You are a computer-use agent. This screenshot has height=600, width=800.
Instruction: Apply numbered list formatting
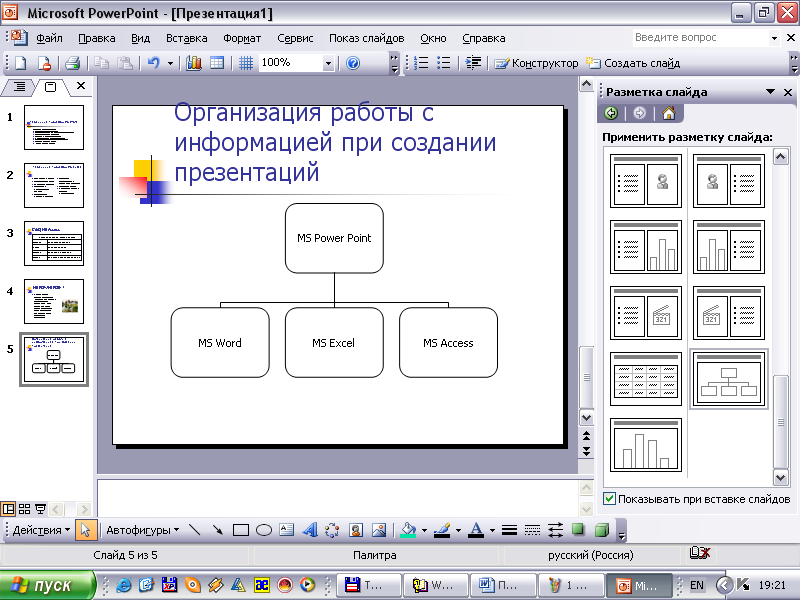coord(421,63)
